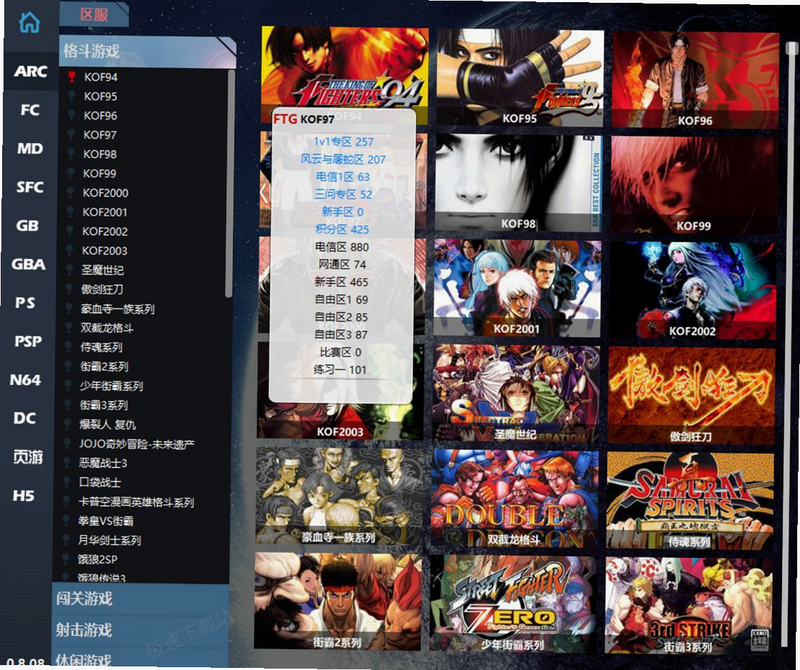Open the 圣魔世纪 game thumbnail

click(x=515, y=393)
